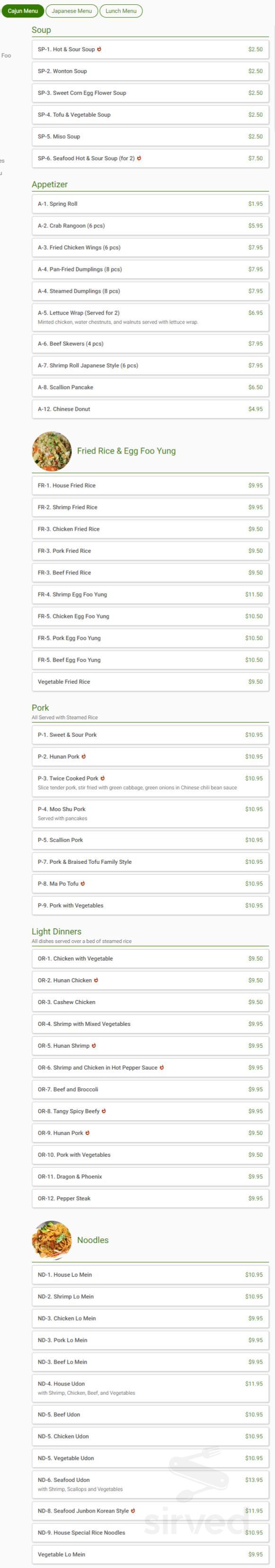
Task: Click the SP-5 Miso Soup row
Action: click(x=149, y=136)
